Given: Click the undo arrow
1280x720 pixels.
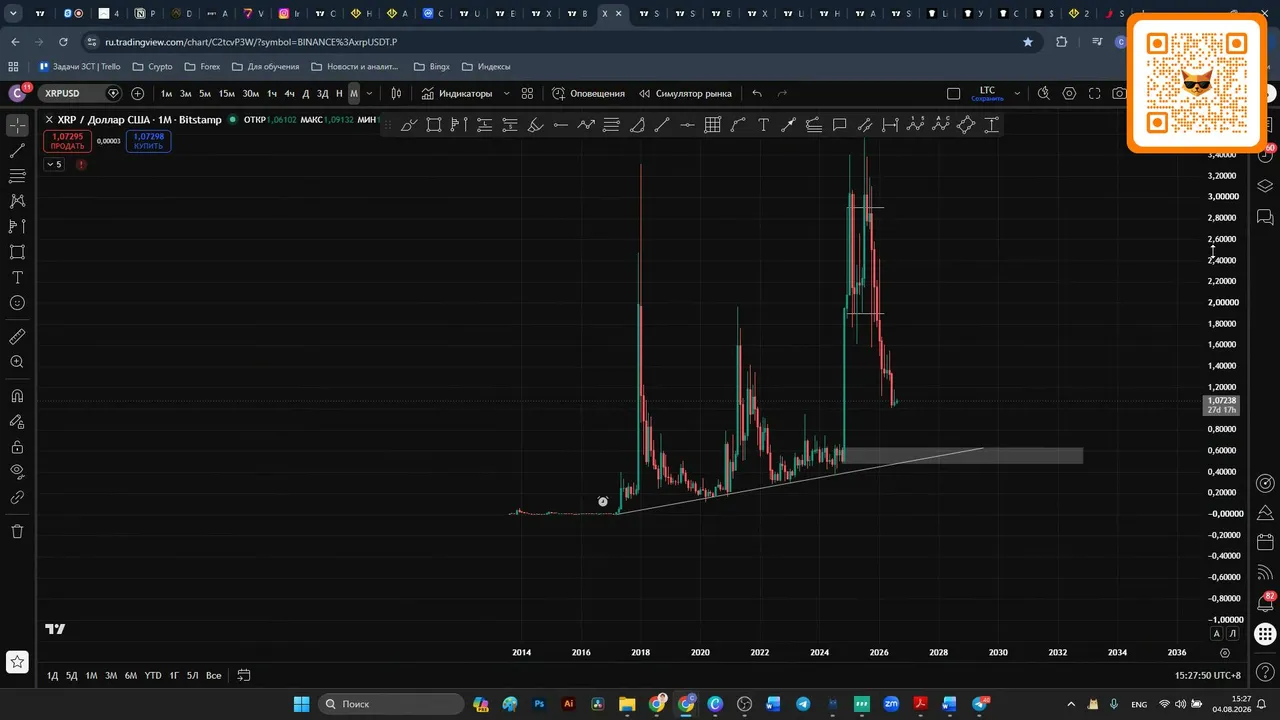Looking at the screenshot, I should pos(757,93).
